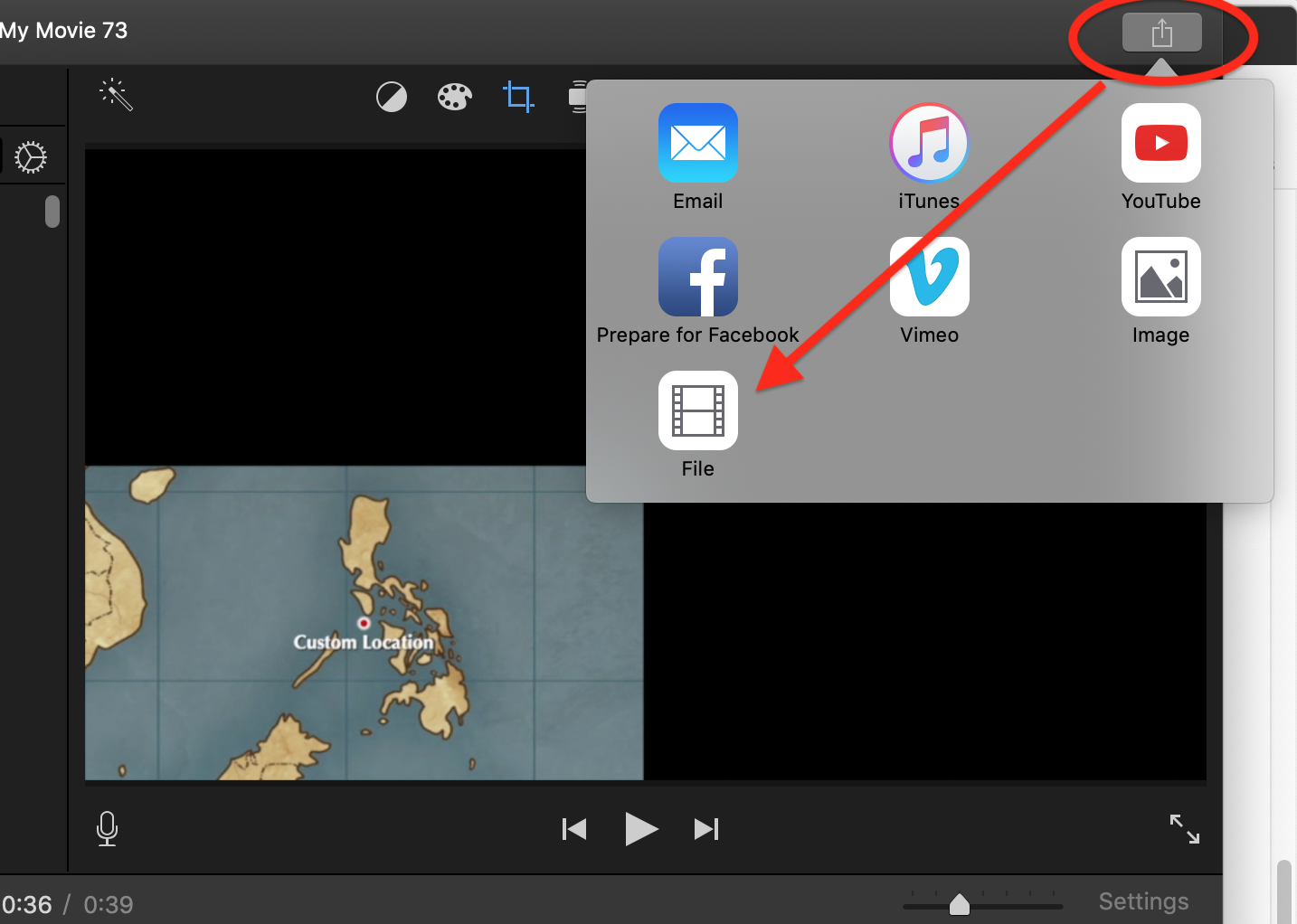Open the color correction palette

click(454, 96)
